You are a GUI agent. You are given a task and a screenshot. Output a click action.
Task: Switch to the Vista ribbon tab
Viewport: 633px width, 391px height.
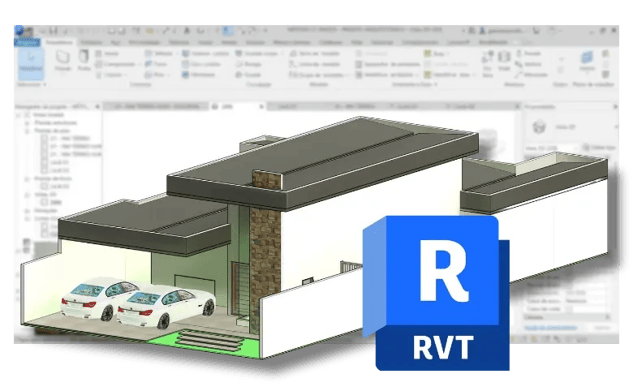click(x=356, y=42)
